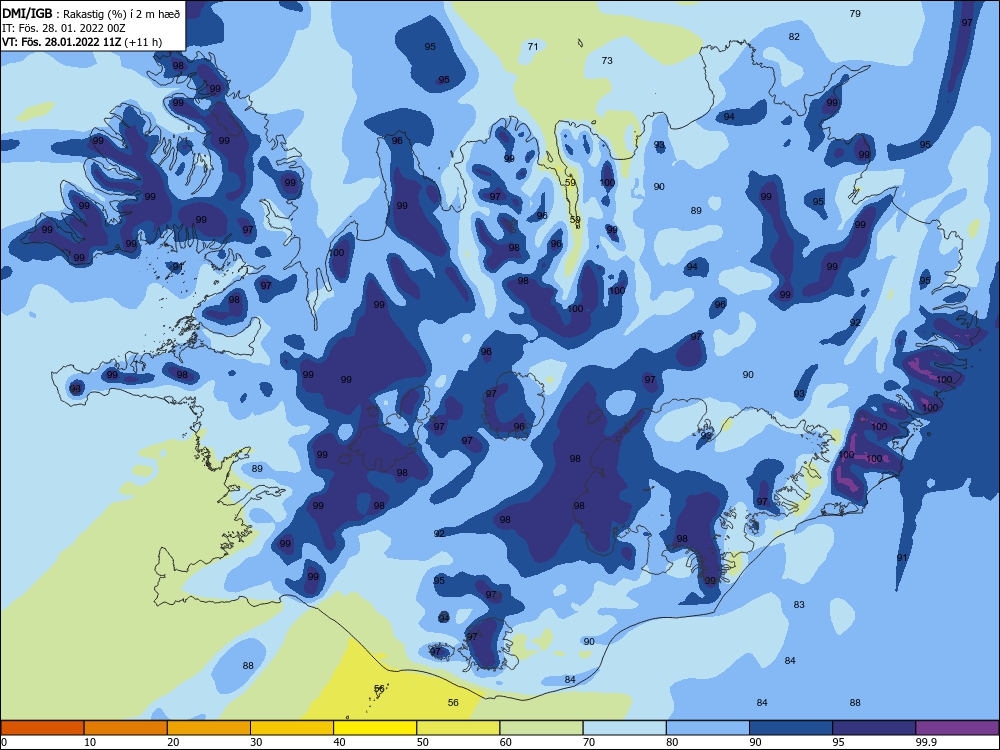Click the legend tick label '60'
Screen dimensions: 1000x750
(506, 742)
